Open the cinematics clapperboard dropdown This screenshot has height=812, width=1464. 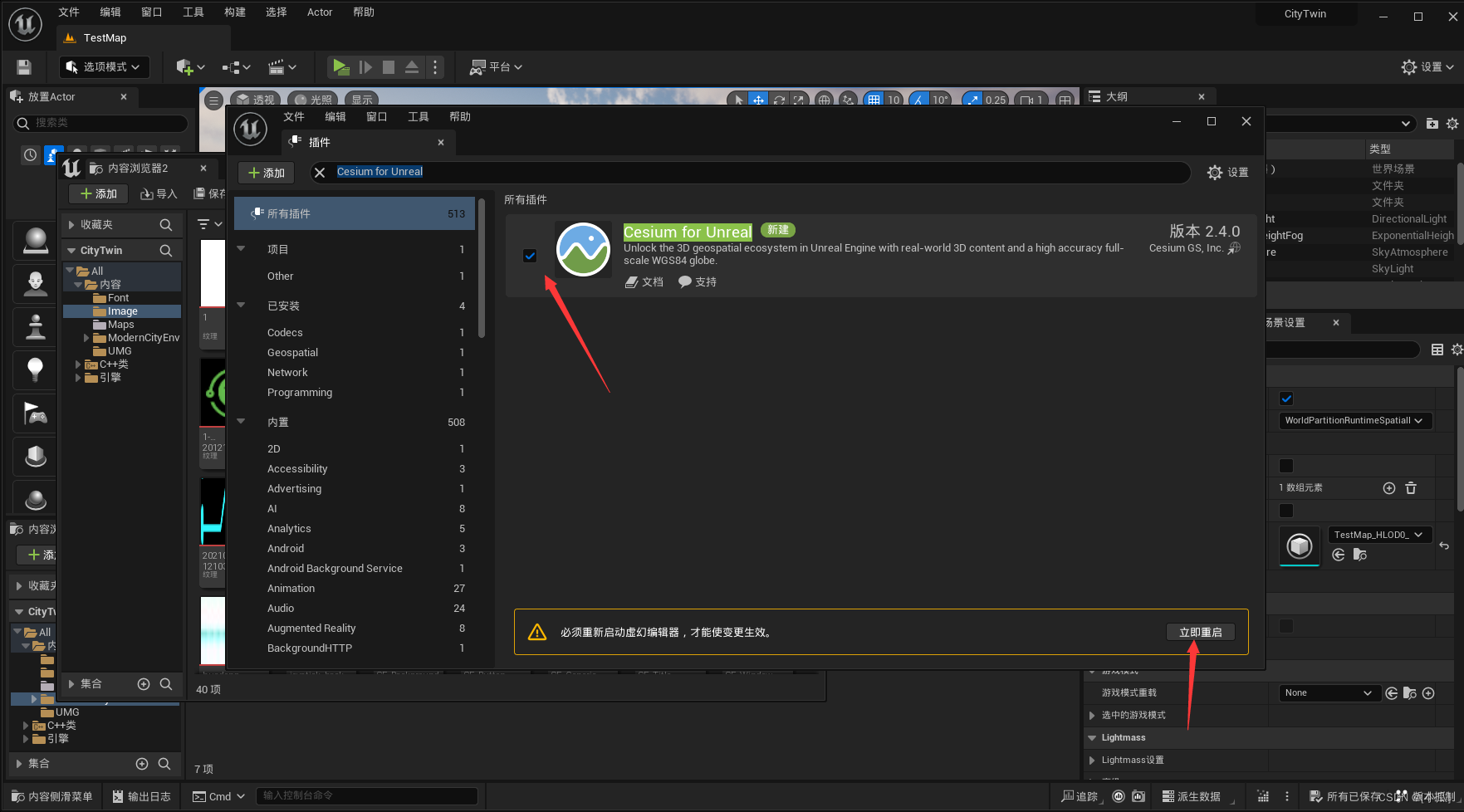coord(282,67)
